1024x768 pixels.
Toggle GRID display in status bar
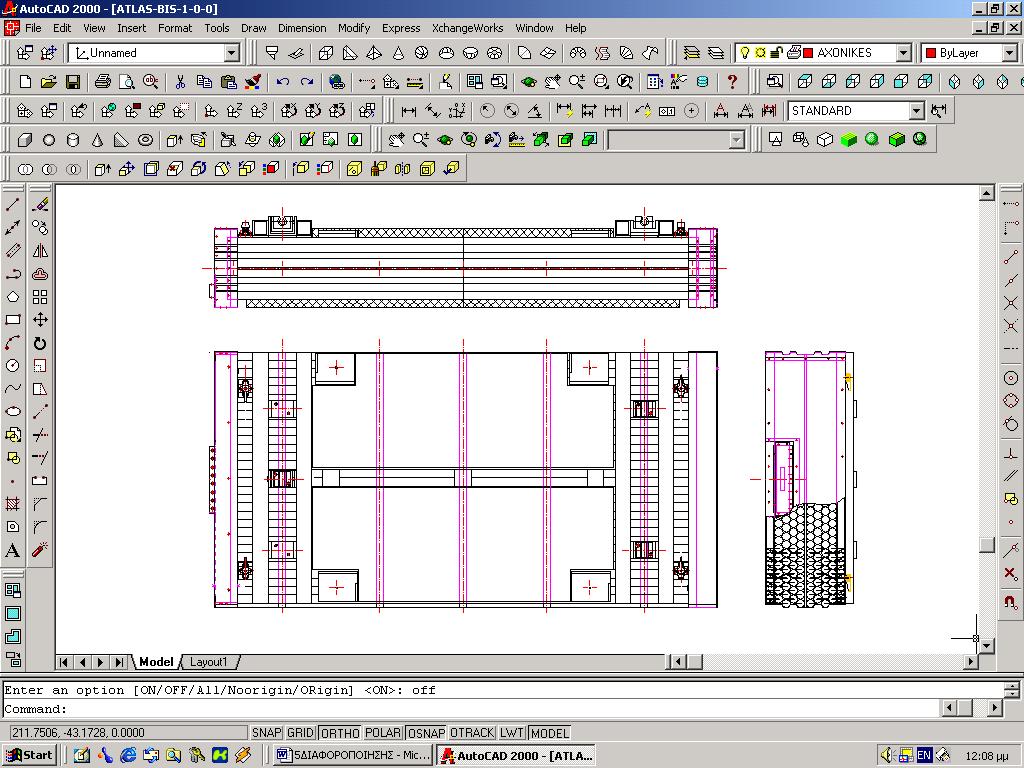tap(300, 733)
